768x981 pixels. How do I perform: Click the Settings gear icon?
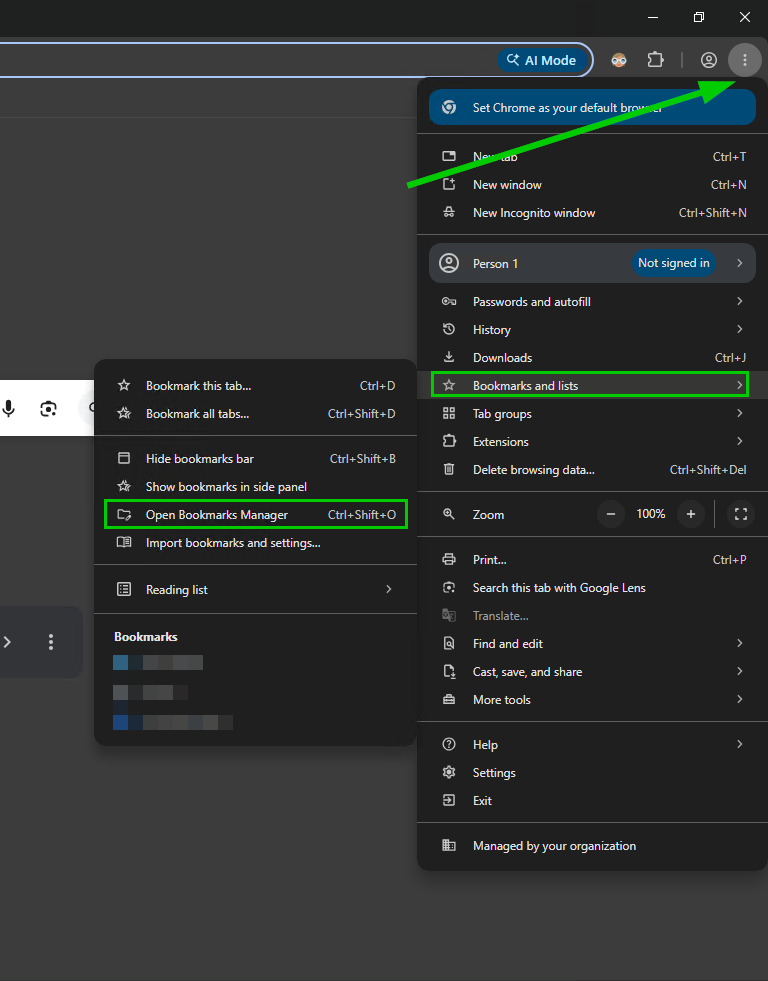click(x=449, y=772)
